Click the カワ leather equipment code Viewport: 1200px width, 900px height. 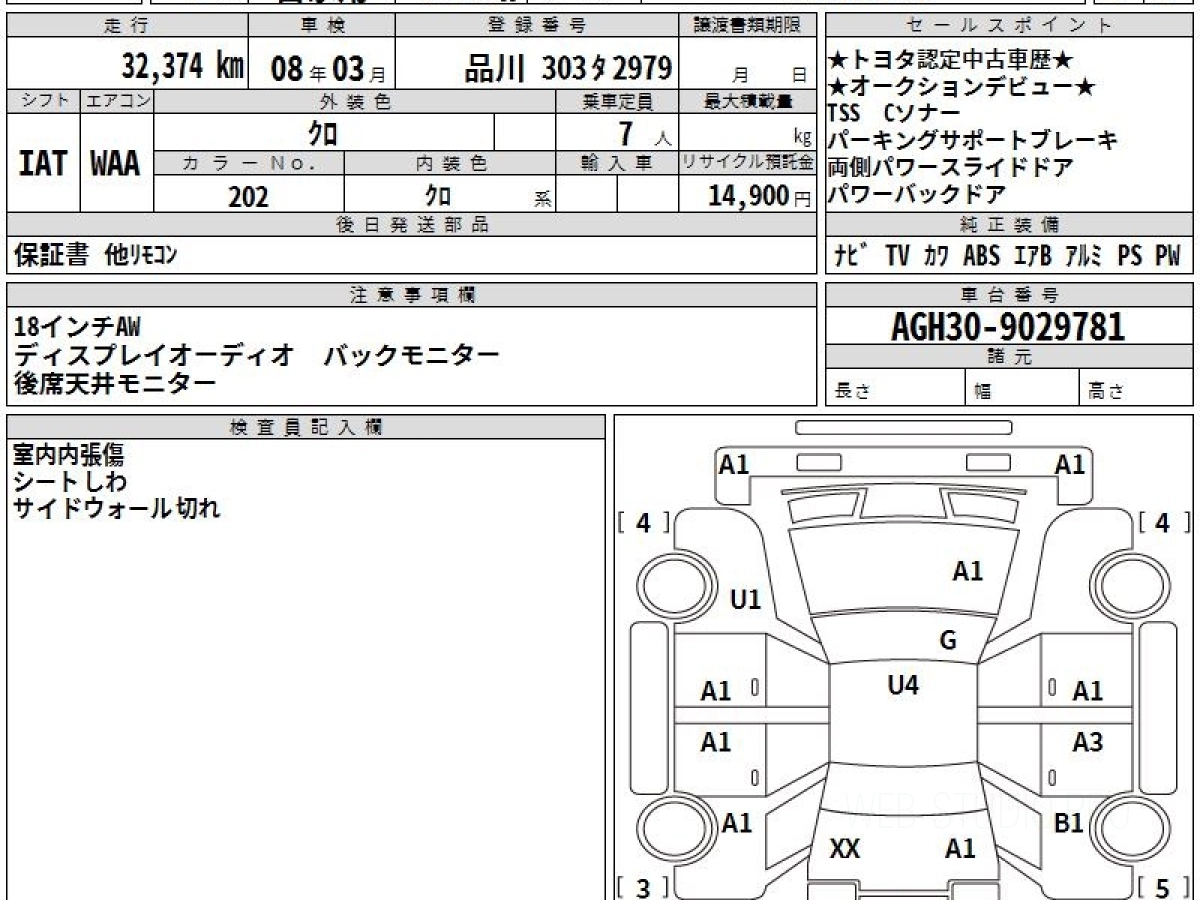[x=936, y=256]
